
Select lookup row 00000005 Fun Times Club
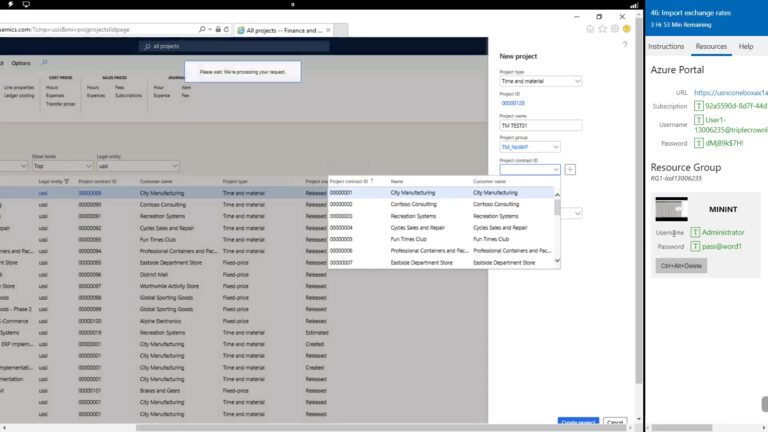tap(441, 239)
